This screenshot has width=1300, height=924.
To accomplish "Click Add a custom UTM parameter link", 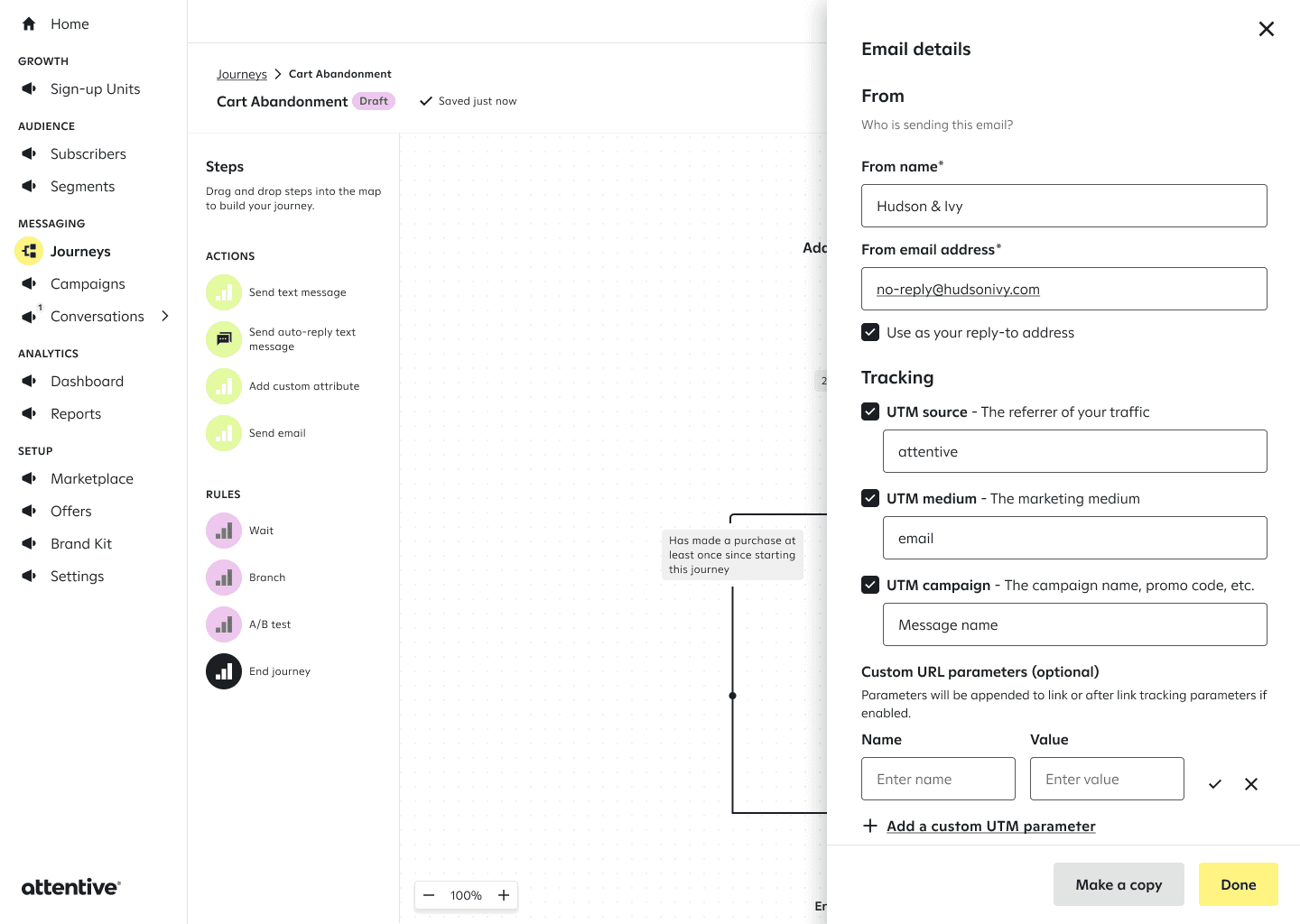I will click(991, 826).
